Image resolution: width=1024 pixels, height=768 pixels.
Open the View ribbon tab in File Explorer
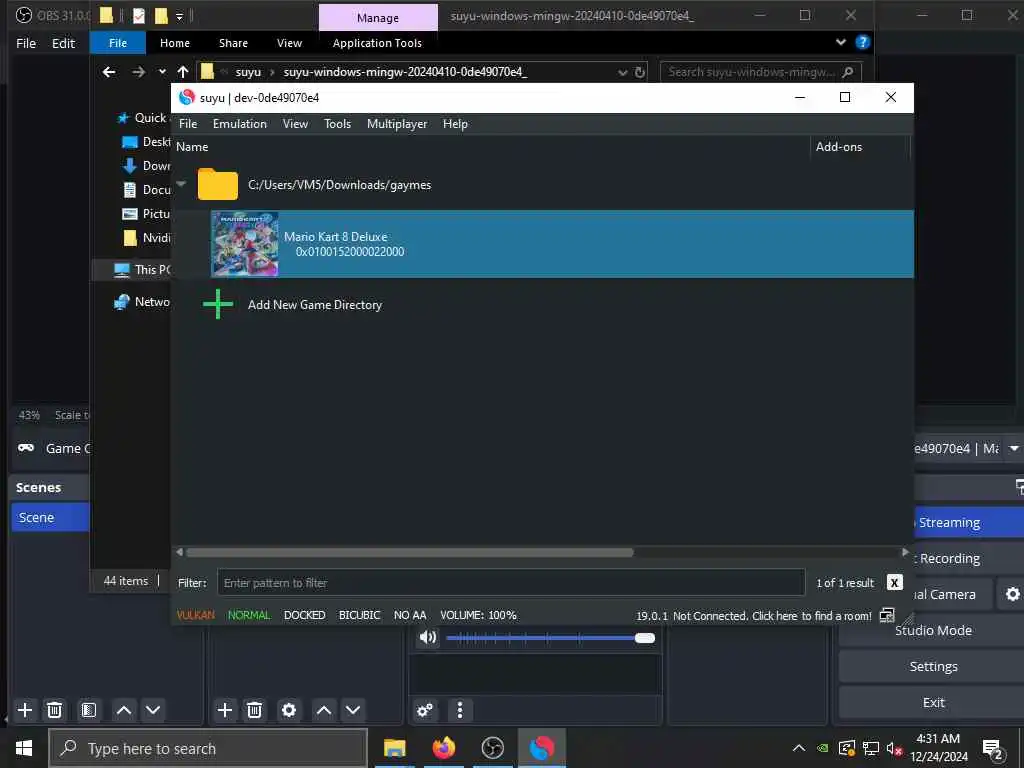pos(289,43)
